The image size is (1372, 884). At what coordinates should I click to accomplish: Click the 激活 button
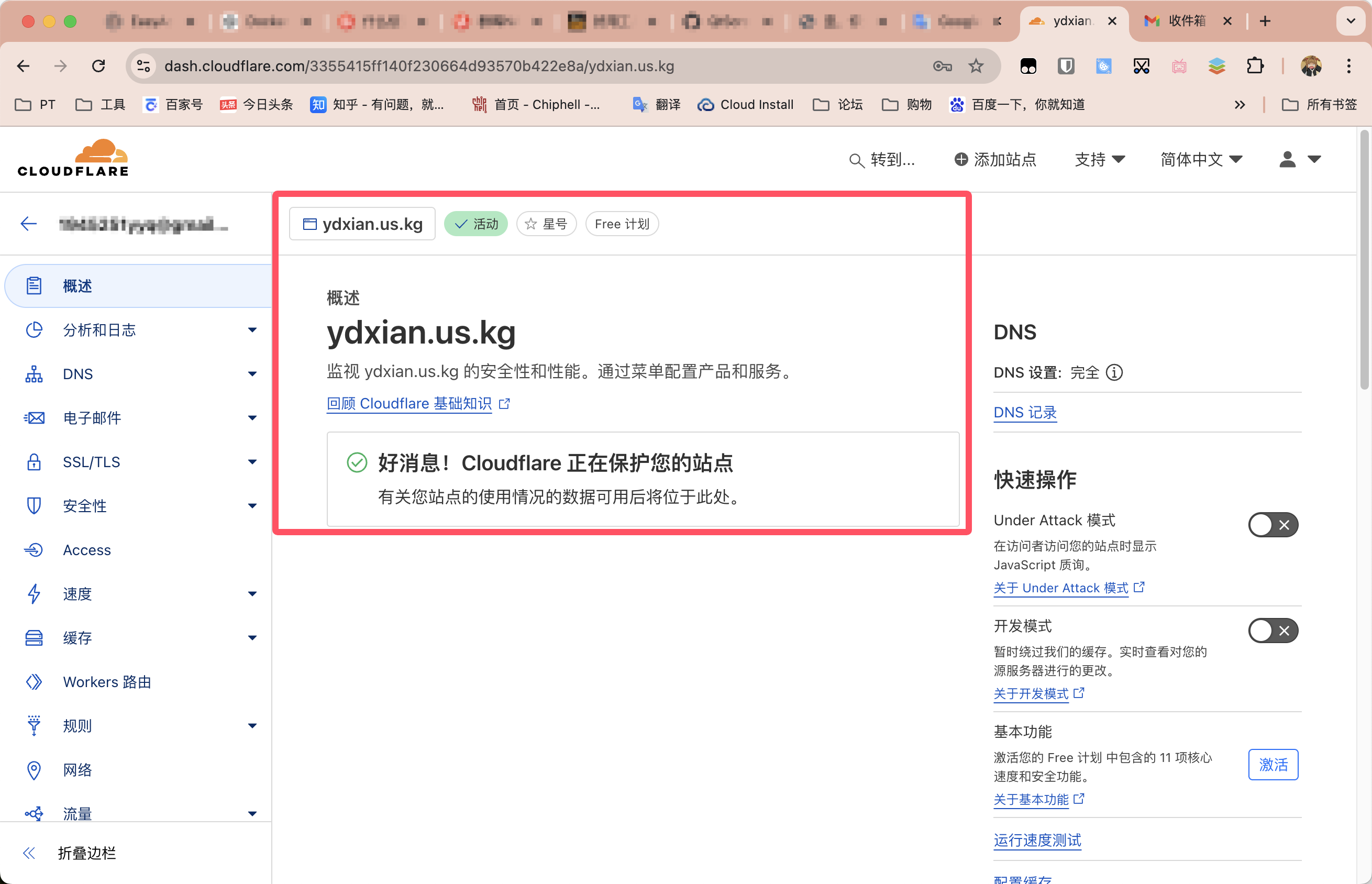[1274, 765]
